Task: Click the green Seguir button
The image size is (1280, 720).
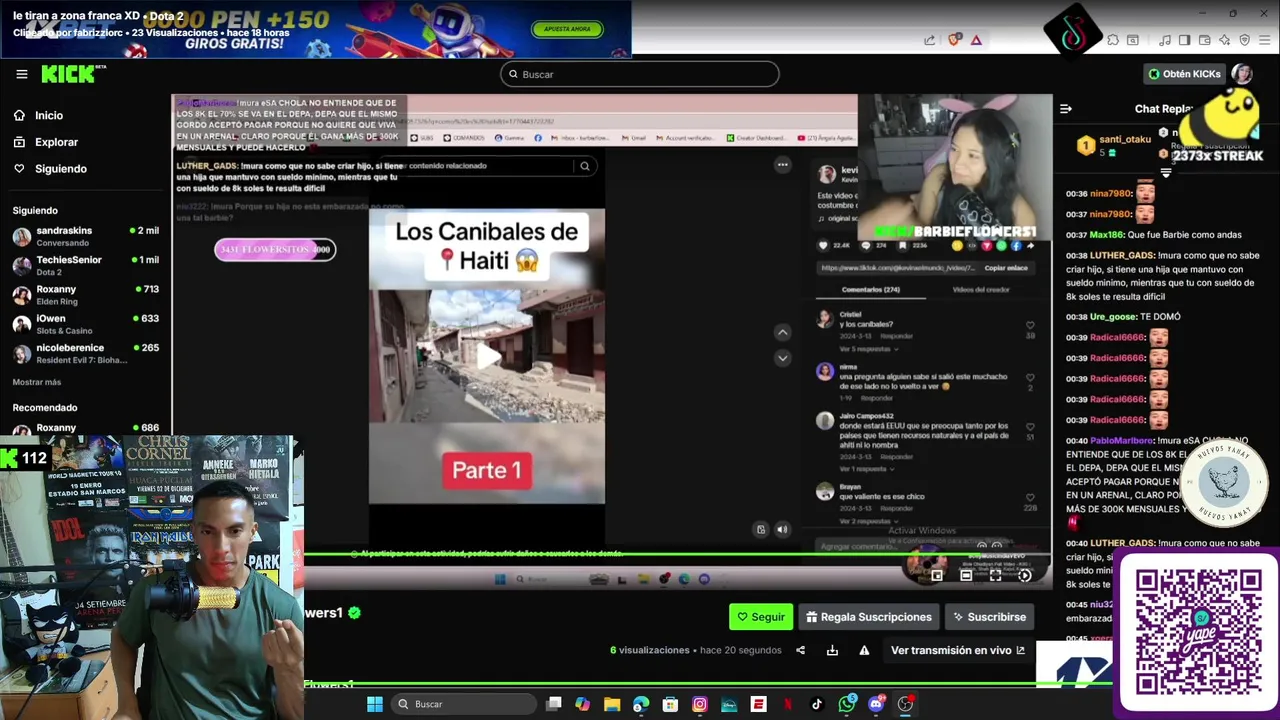Action: [761, 617]
